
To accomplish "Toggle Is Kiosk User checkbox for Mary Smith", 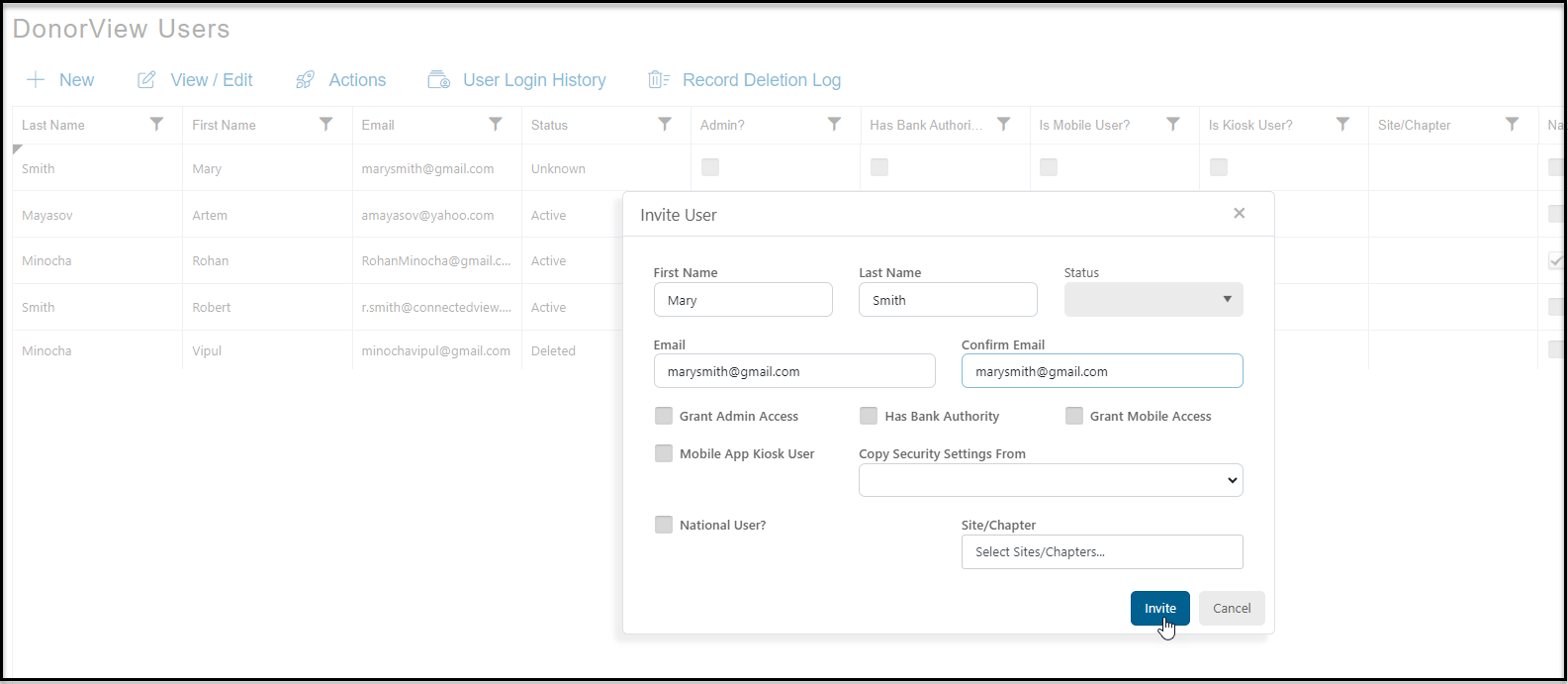I will (1219, 167).
